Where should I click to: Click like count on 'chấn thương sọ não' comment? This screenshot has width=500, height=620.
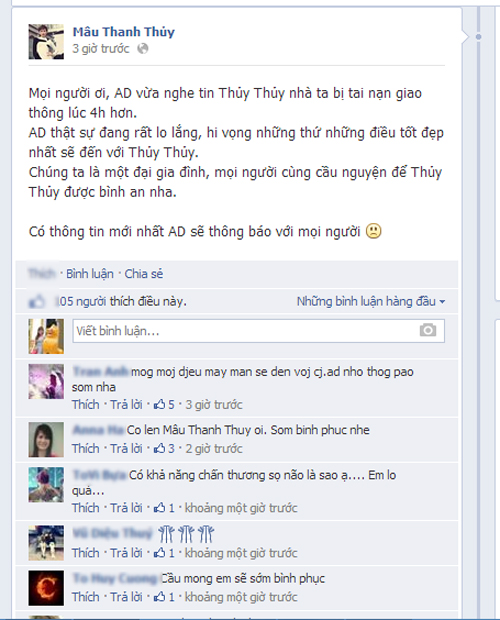164,508
